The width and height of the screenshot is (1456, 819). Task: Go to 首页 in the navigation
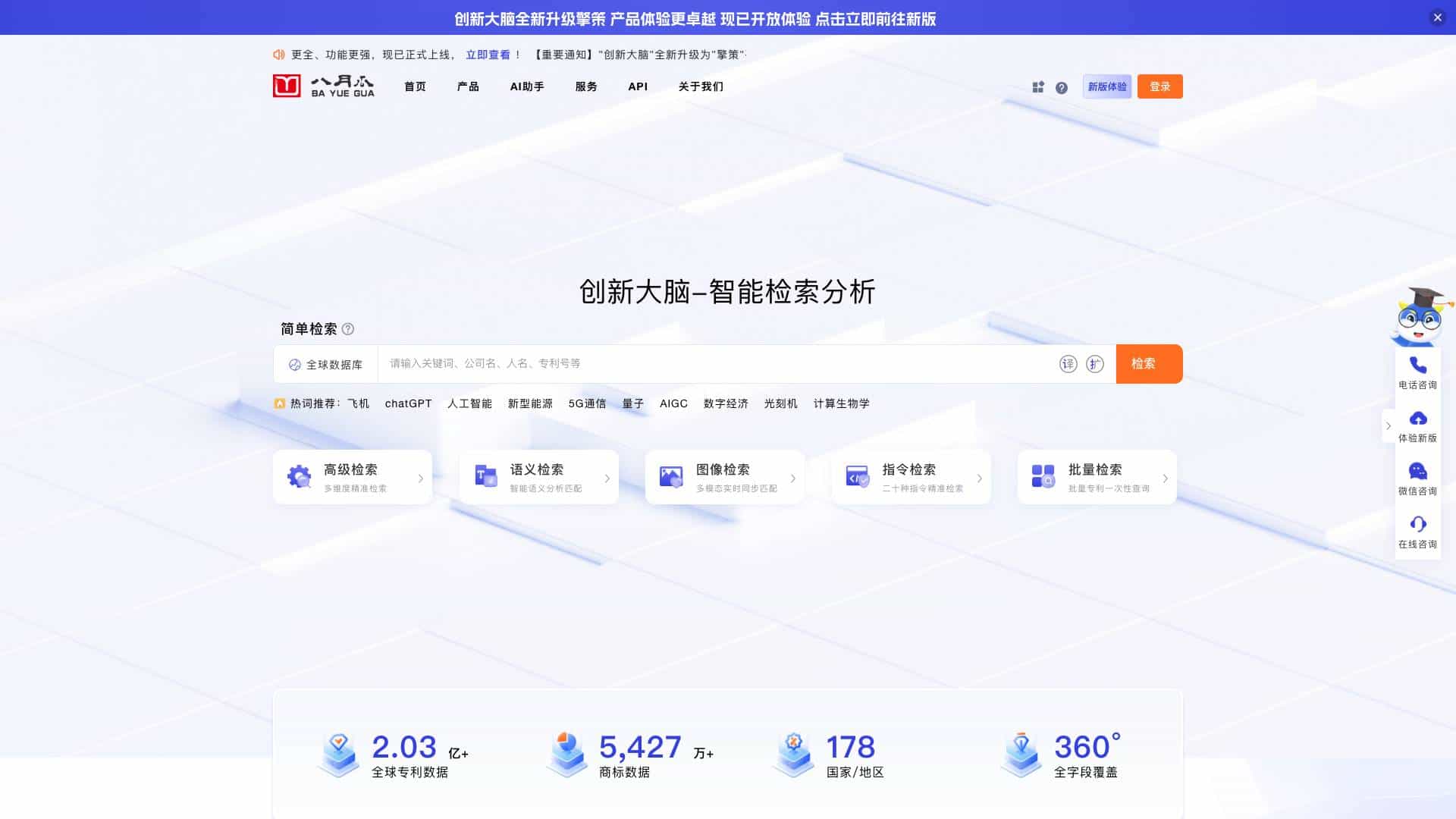[415, 86]
